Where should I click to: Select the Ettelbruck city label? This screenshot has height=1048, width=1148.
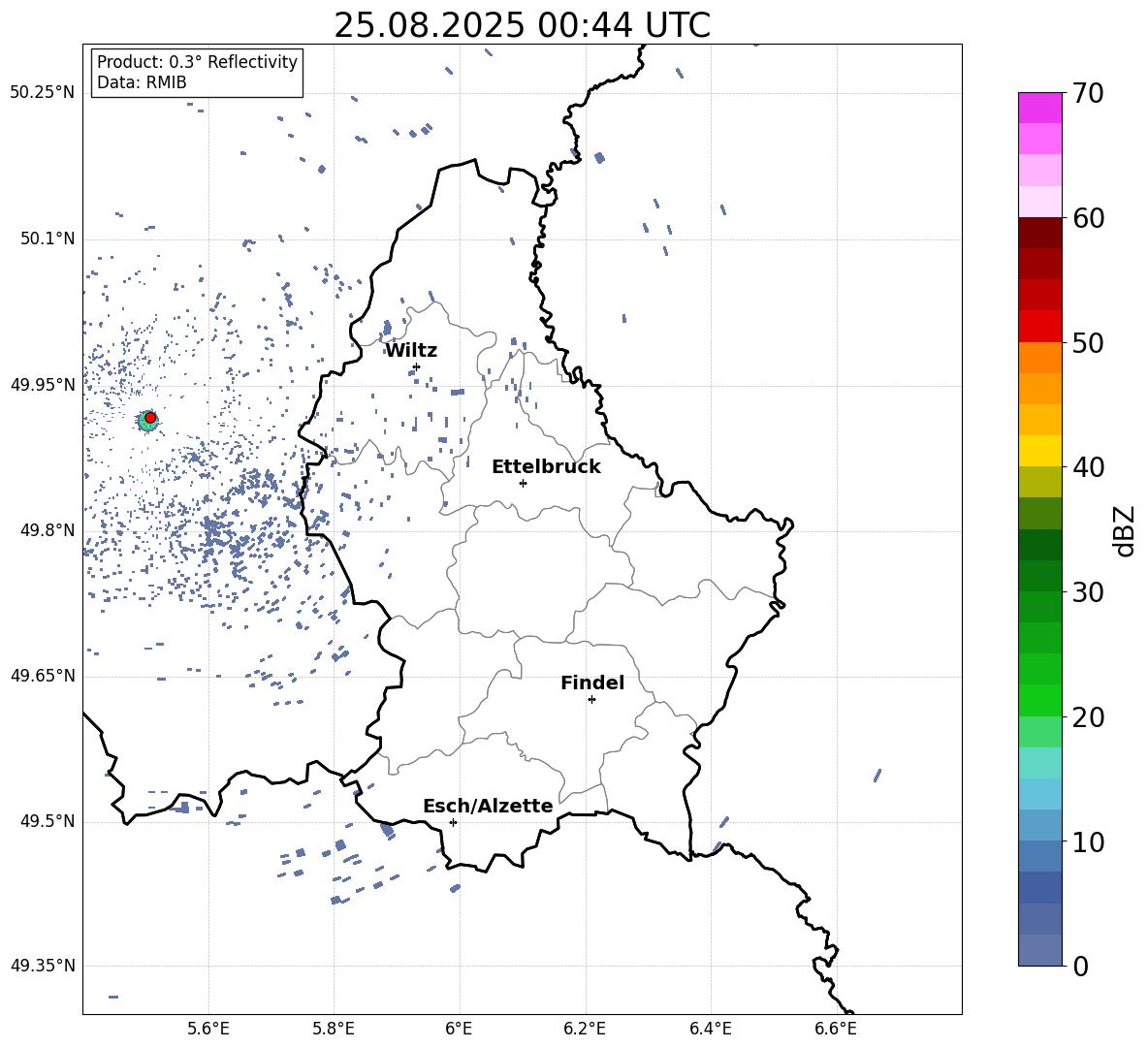[546, 467]
